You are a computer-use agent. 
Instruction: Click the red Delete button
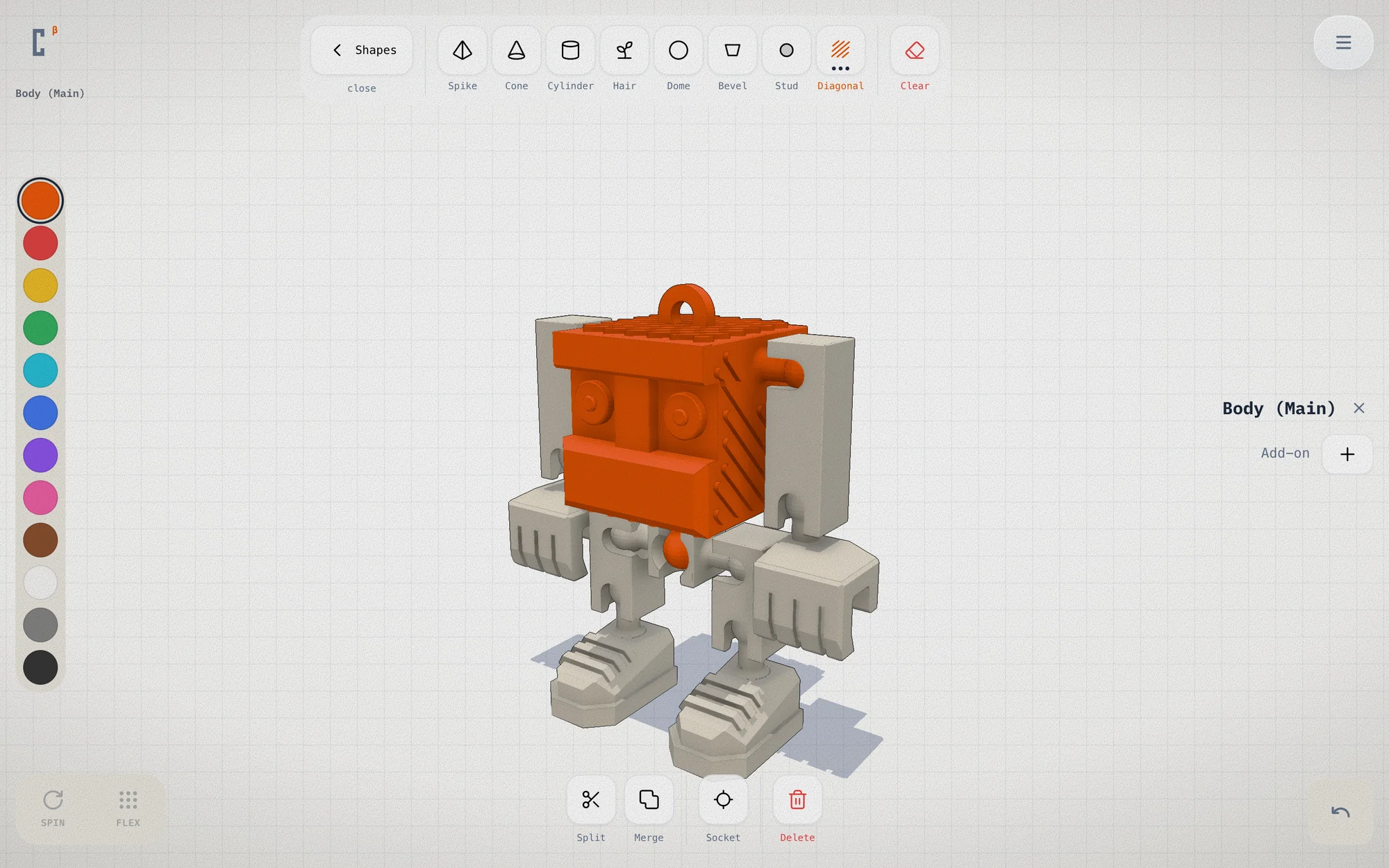(x=797, y=800)
